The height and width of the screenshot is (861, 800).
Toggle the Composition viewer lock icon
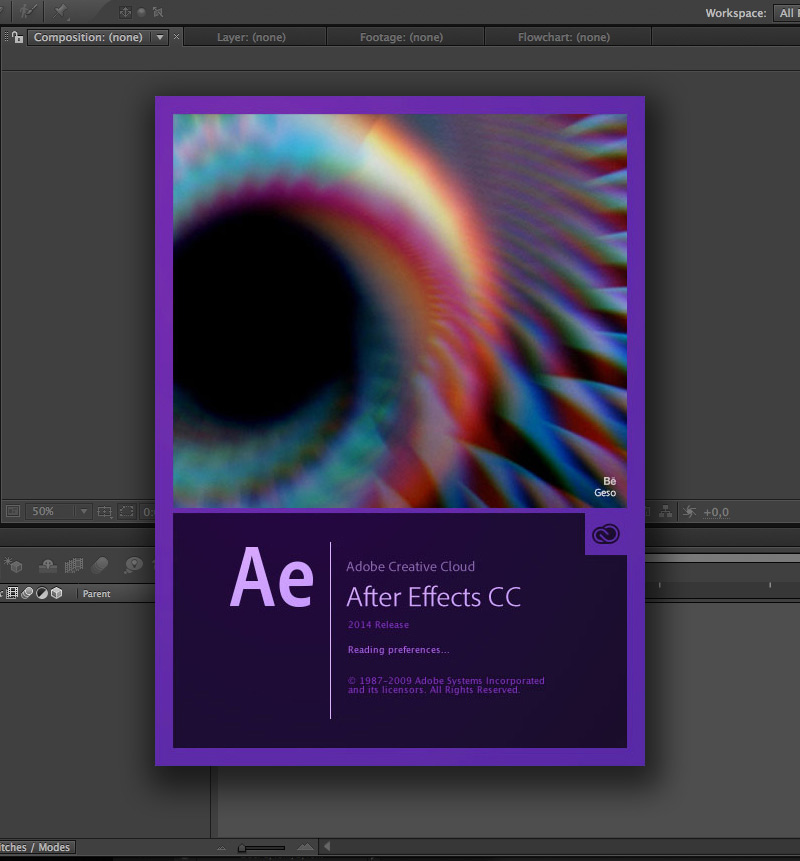[x=18, y=37]
